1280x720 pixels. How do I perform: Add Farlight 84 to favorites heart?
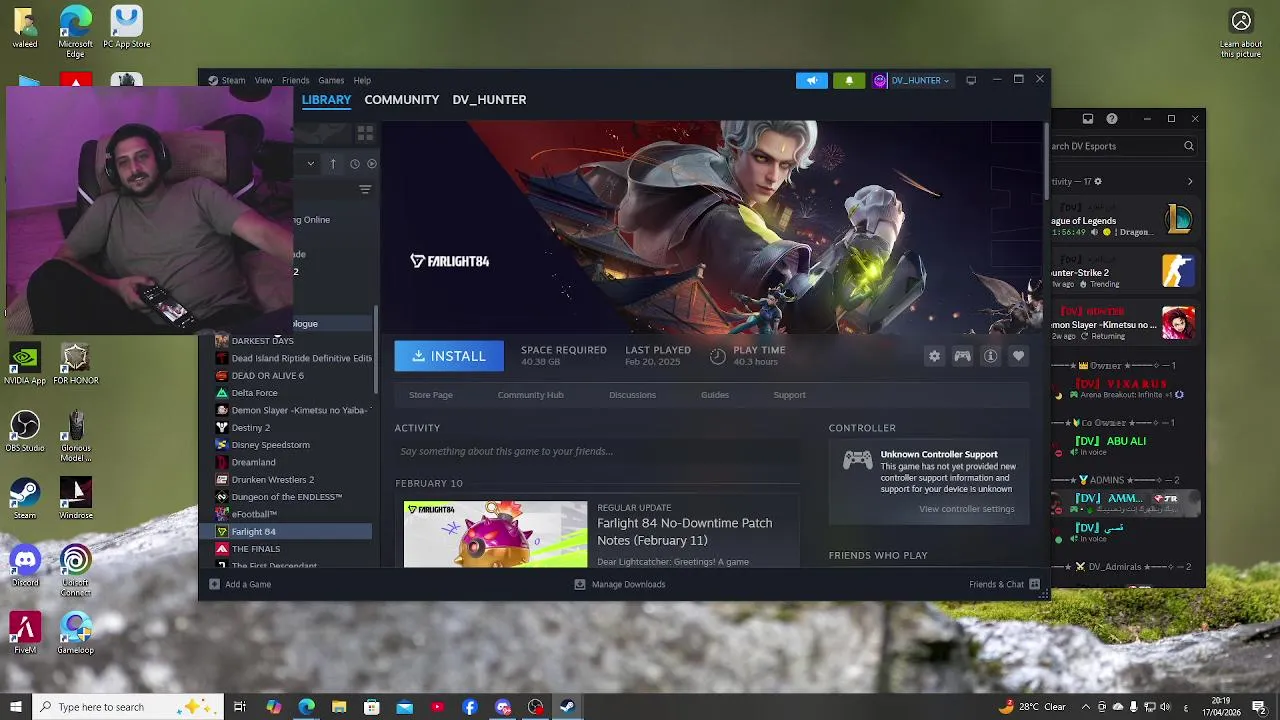[x=1018, y=356]
